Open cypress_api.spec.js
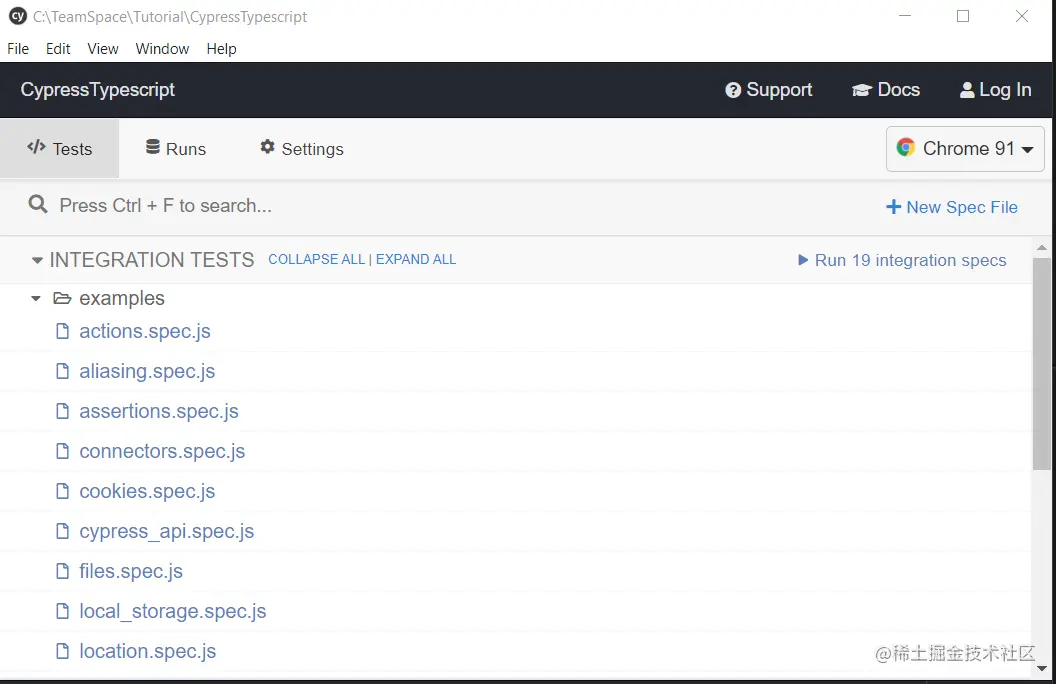The image size is (1056, 684). pos(166,532)
